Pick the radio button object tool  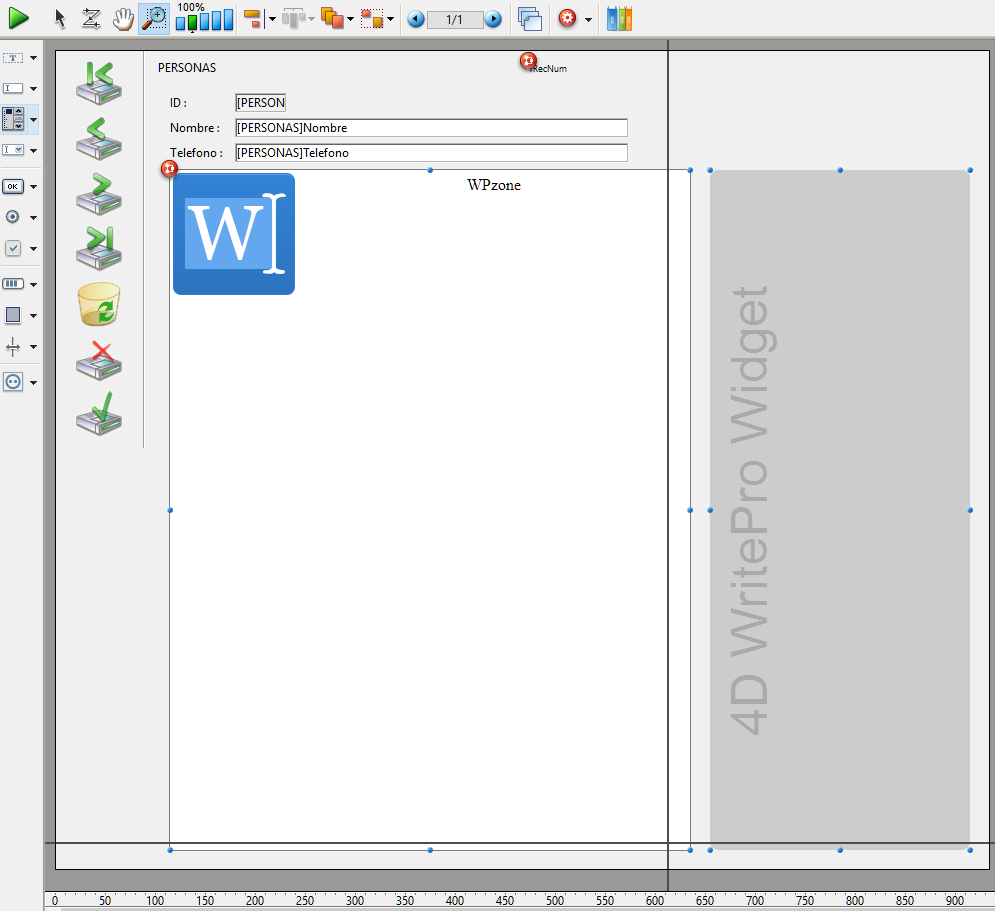pyautogui.click(x=13, y=216)
